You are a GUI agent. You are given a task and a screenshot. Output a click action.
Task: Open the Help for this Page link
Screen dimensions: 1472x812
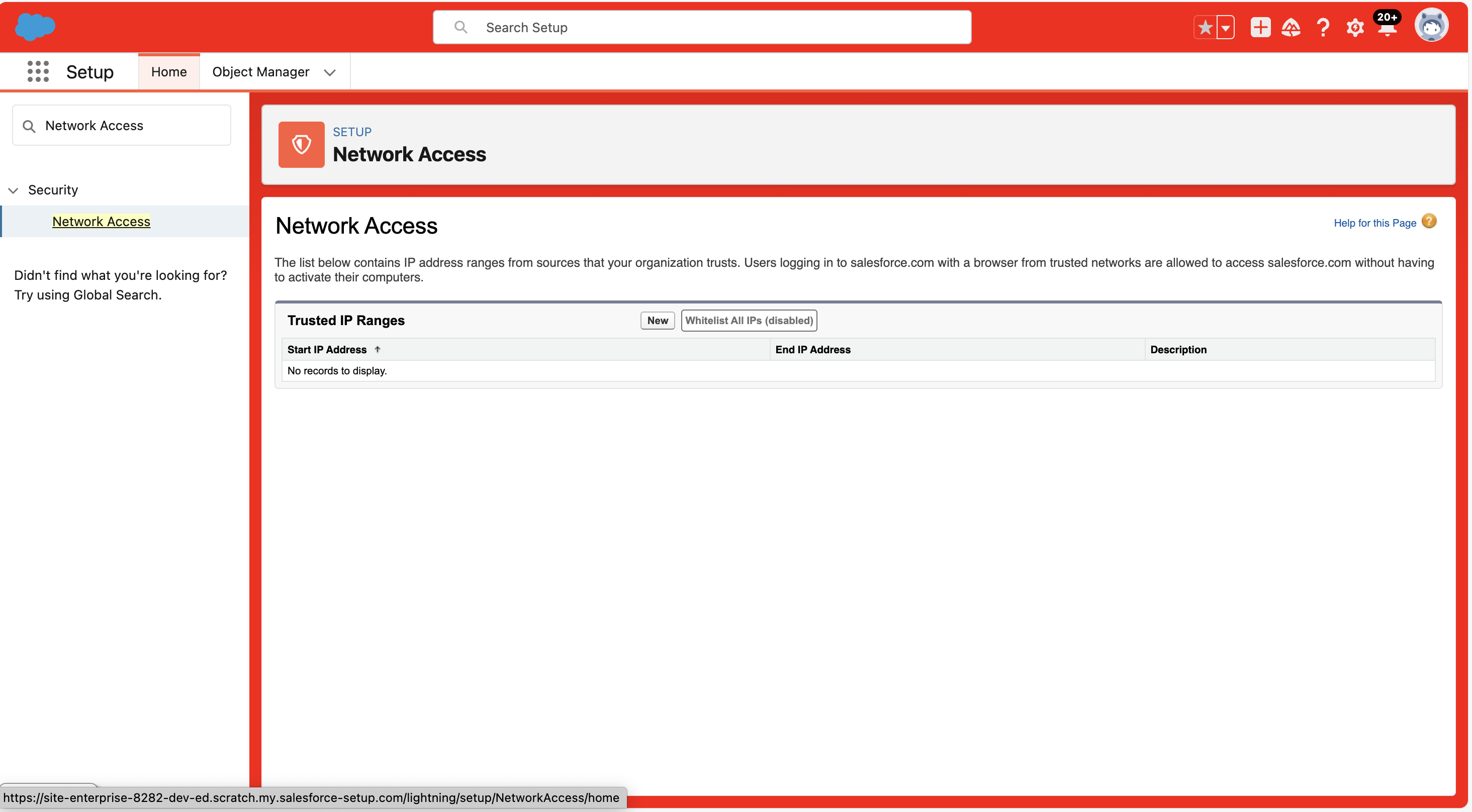[x=1374, y=223]
